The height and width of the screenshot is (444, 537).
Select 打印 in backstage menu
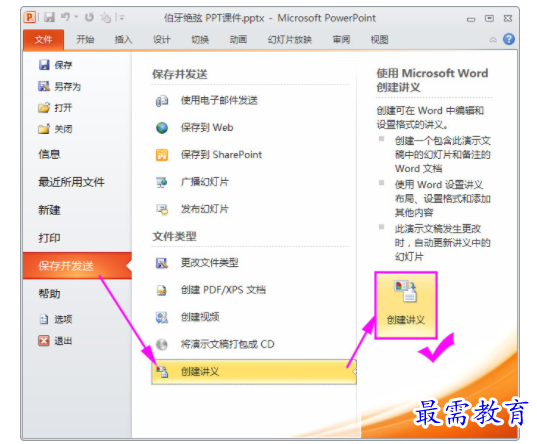pyautogui.click(x=49, y=238)
